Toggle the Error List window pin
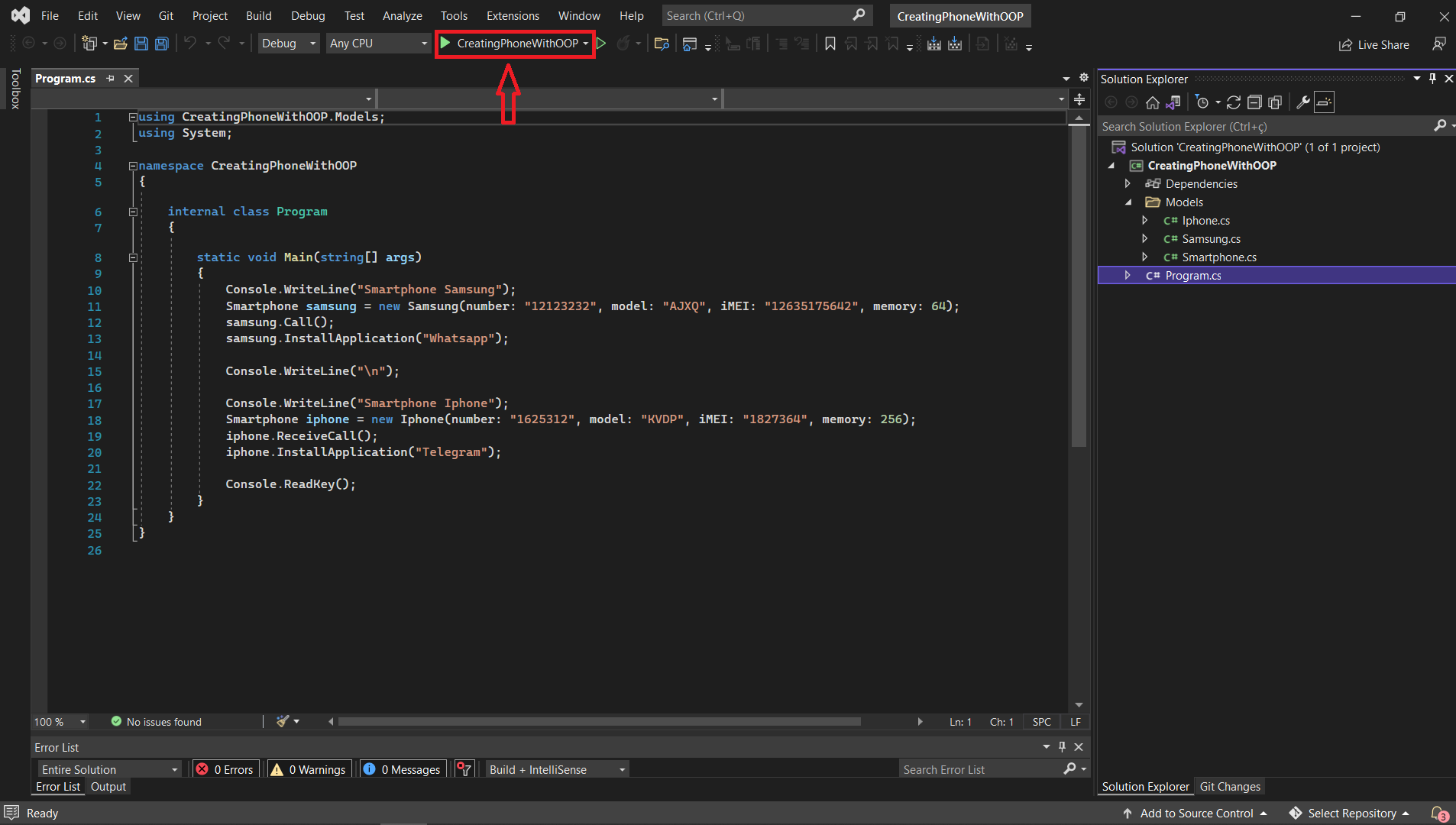The image size is (1456, 825). click(1060, 747)
